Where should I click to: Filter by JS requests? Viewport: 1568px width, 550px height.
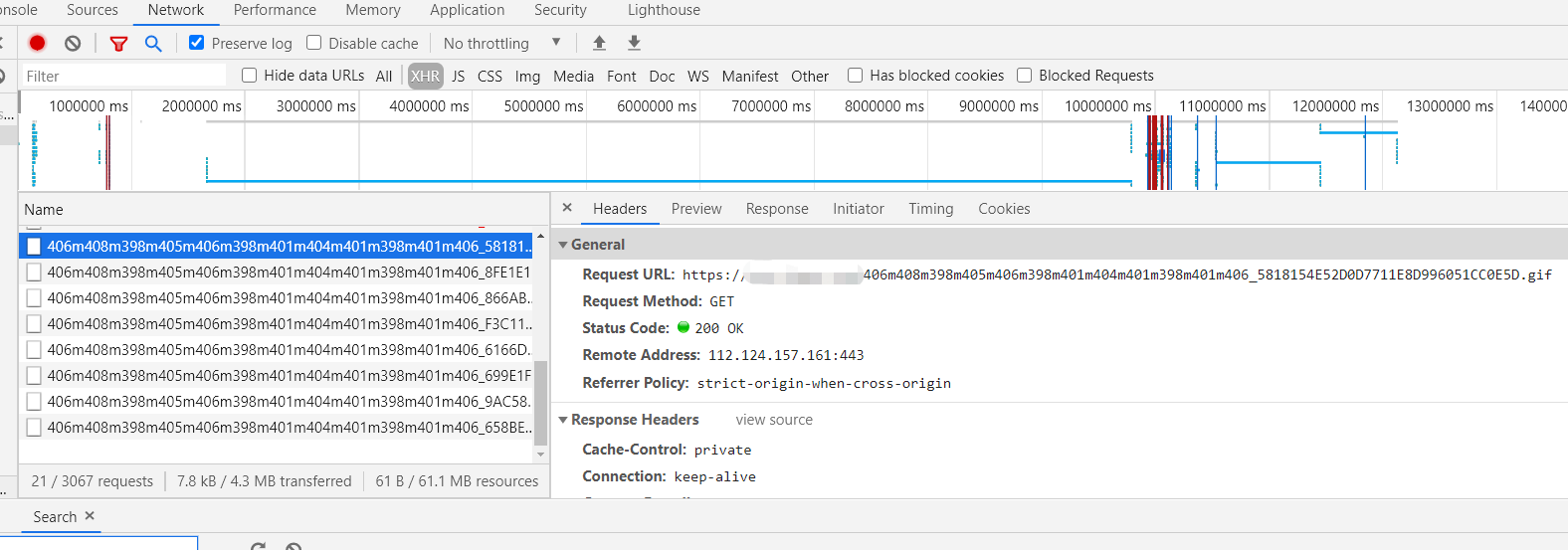pos(458,77)
